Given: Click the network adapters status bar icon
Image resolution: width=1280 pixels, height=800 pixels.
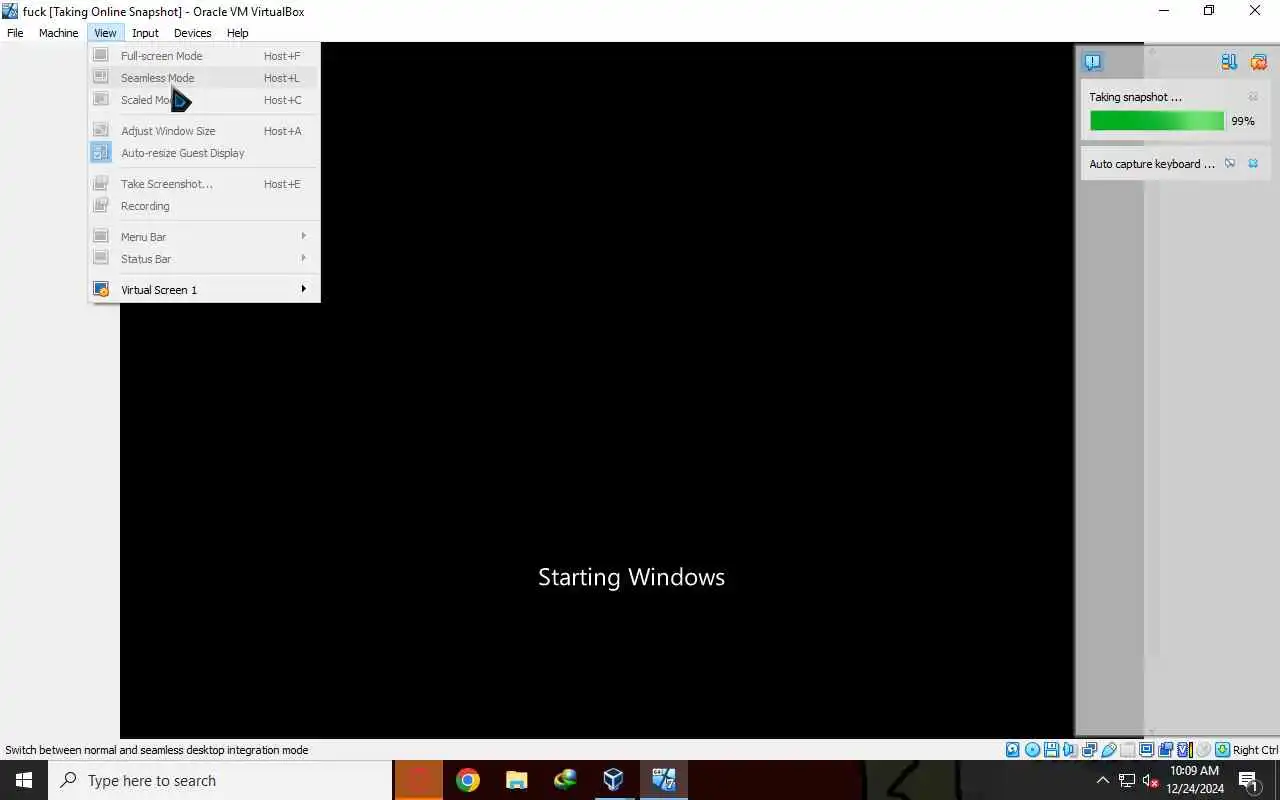Looking at the screenshot, I should click(x=1090, y=750).
